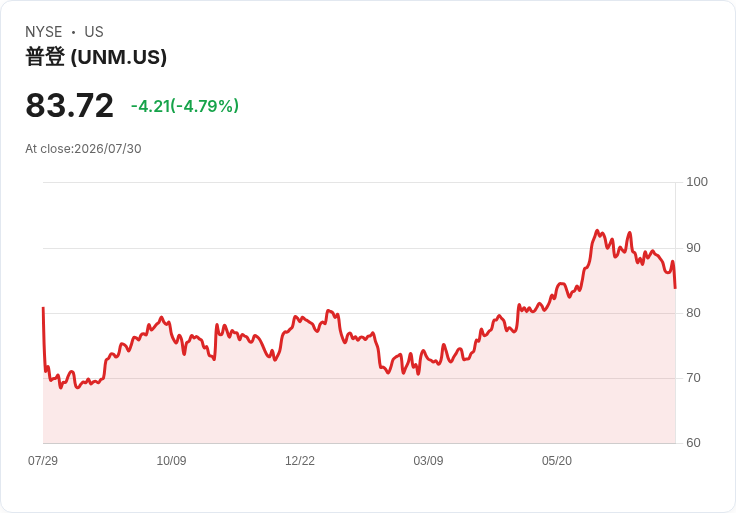
Task: Select the US market label
Action: pyautogui.click(x=94, y=32)
